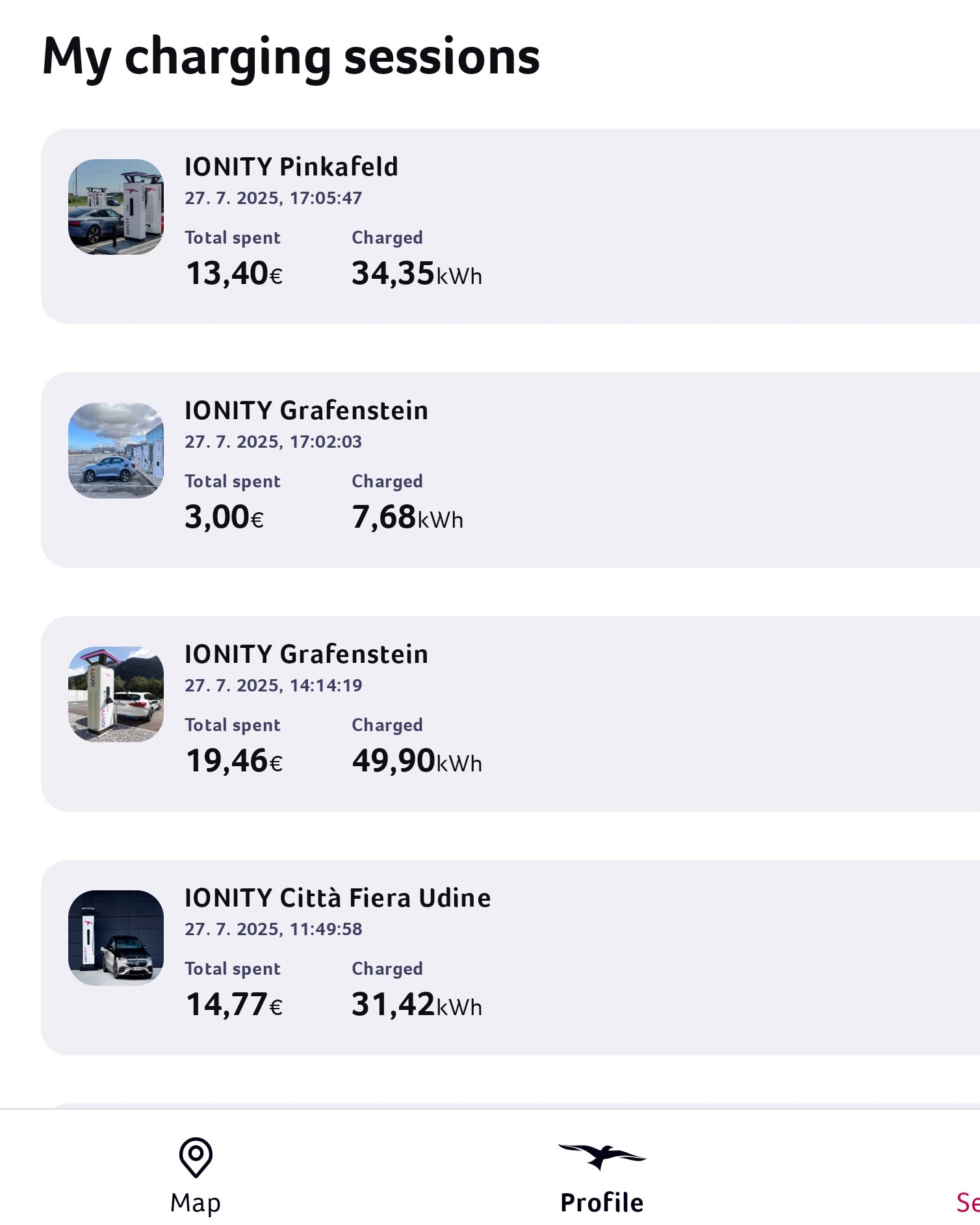This screenshot has width=980, height=1225.
Task: Open Città Fiera Udine charger thumbnail
Action: pyautogui.click(x=116, y=938)
